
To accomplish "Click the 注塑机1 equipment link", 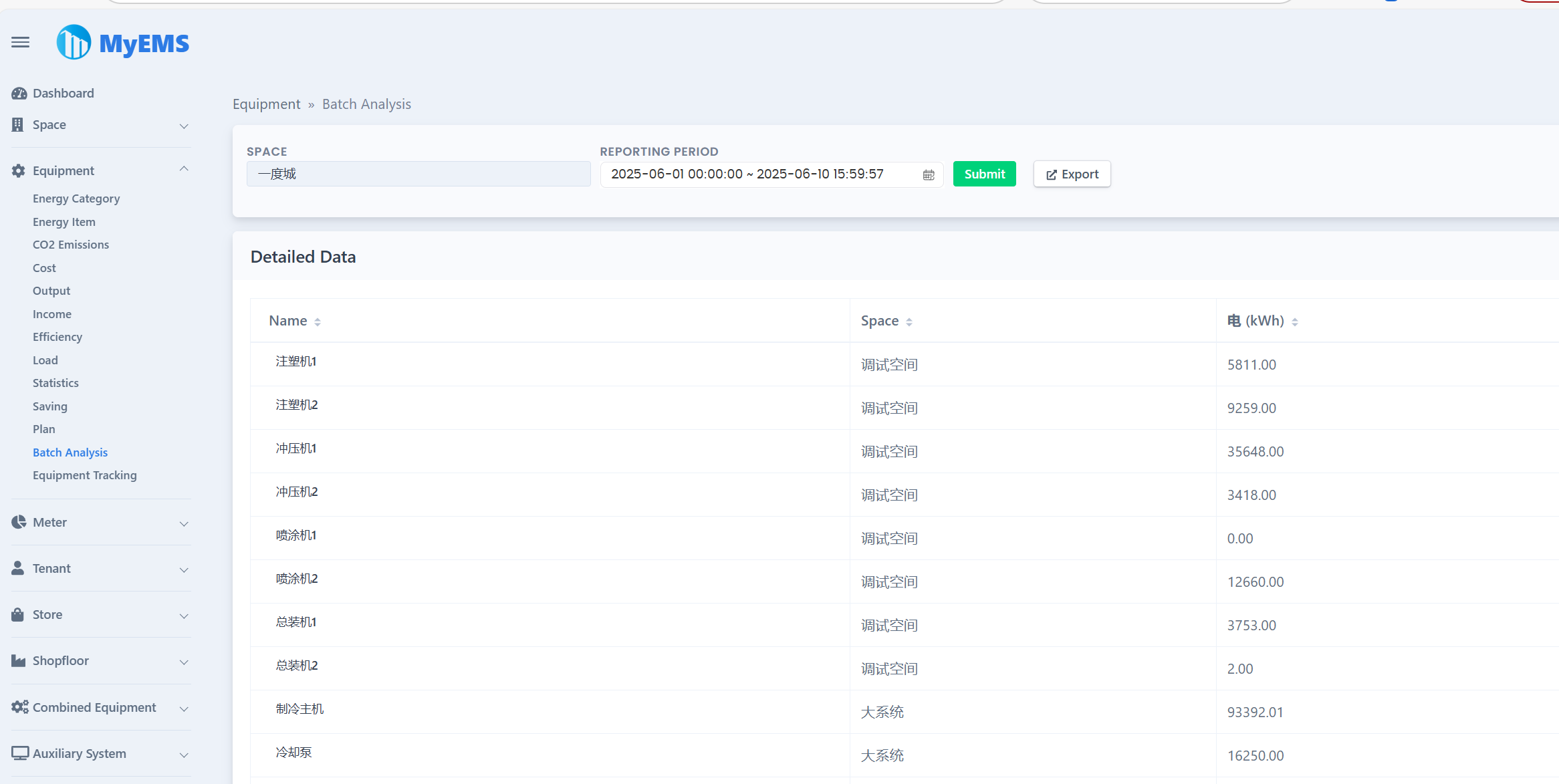I will (x=296, y=361).
